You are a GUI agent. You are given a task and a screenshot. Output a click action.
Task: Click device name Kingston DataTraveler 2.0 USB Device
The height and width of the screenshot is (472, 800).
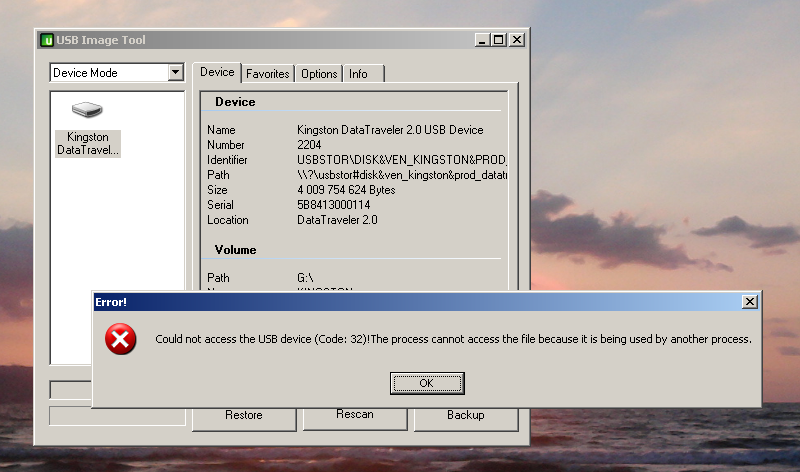[x=390, y=130]
